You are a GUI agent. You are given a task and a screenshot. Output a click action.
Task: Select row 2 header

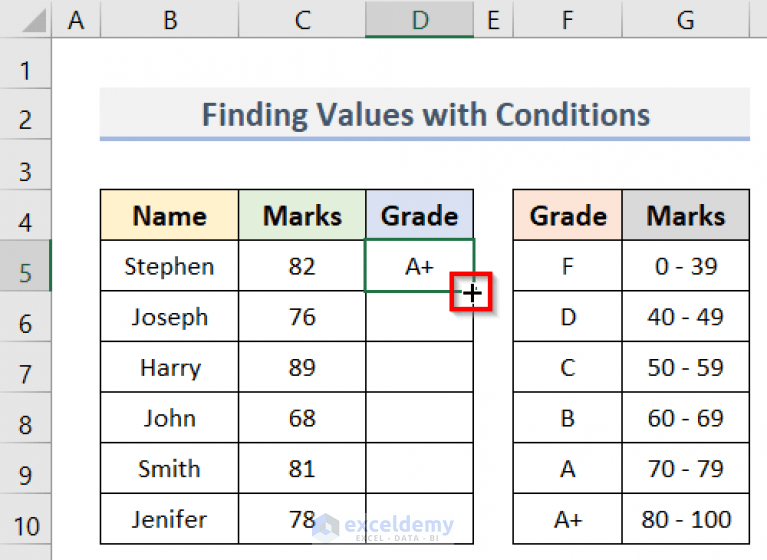25,114
